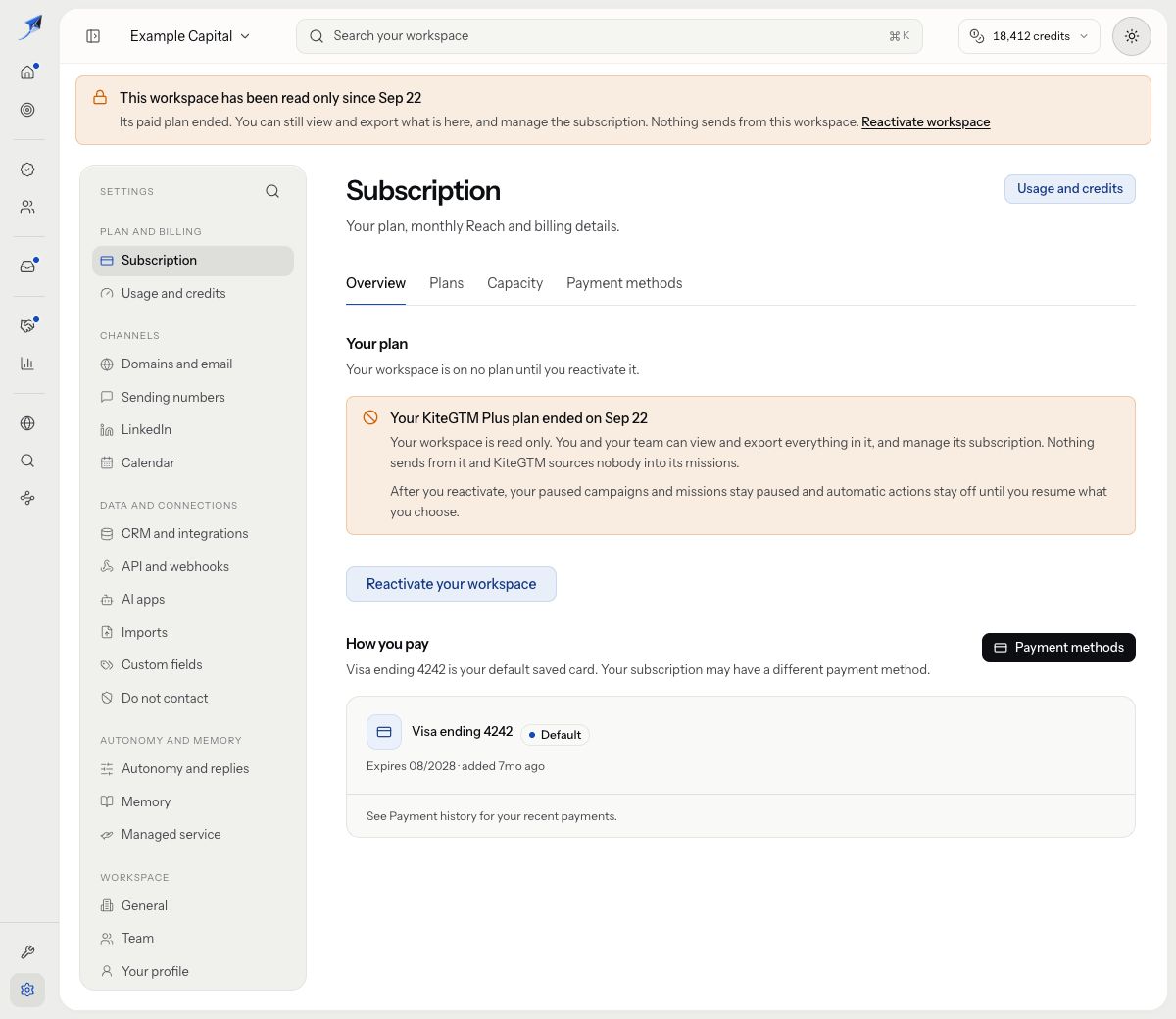This screenshot has height=1019, width=1176.
Task: Click 'Expires 08/2028 · added 7mo ago' text
Action: (x=456, y=766)
